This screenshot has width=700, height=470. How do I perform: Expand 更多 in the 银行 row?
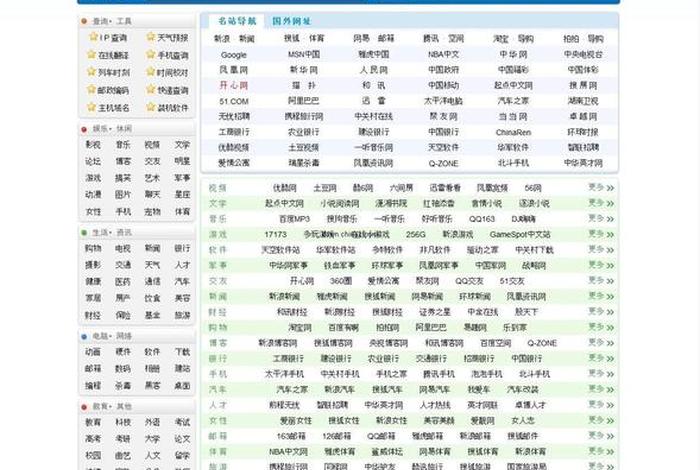click(601, 358)
